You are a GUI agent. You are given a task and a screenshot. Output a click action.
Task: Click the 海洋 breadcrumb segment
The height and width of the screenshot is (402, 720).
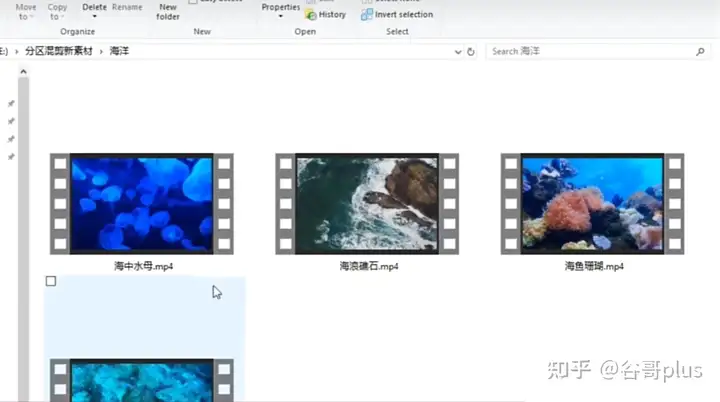(119, 51)
